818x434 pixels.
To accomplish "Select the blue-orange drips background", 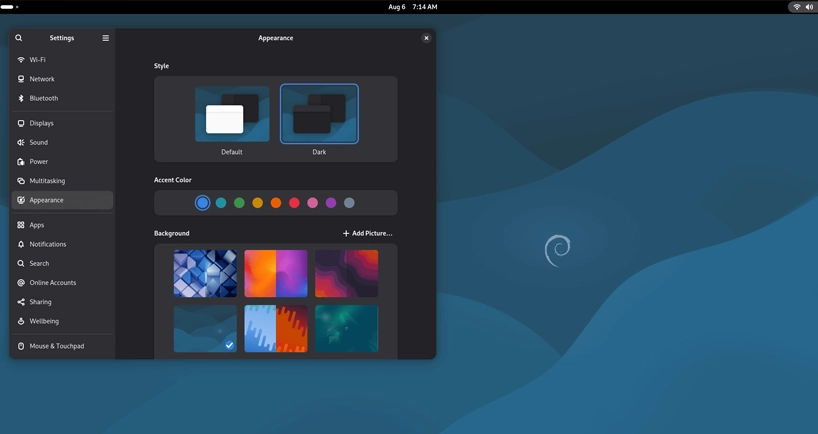I will click(276, 329).
